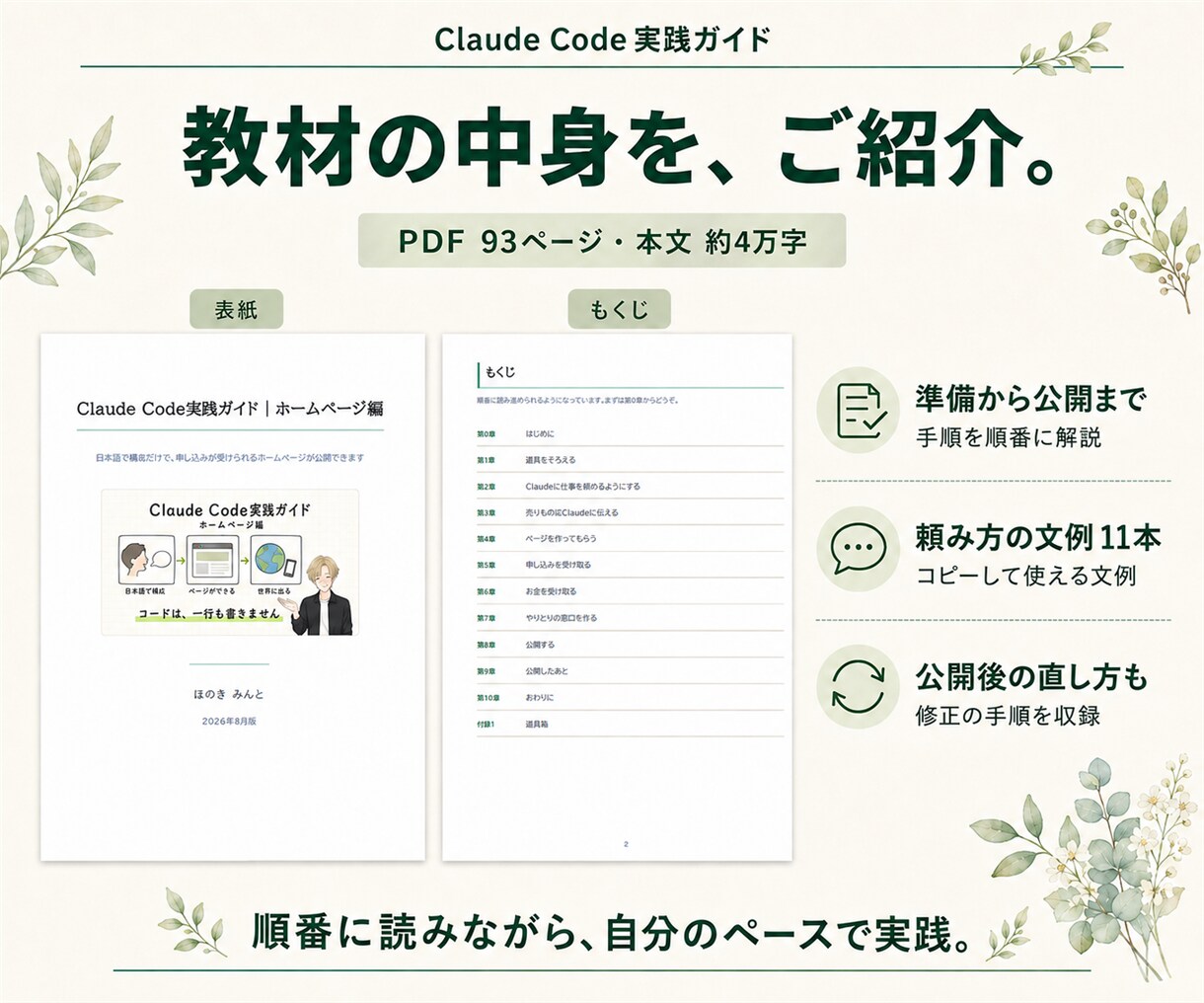Click the PDF 93ページ・本文 約4万字 banner
This screenshot has width=1204, height=1003.
point(602,241)
